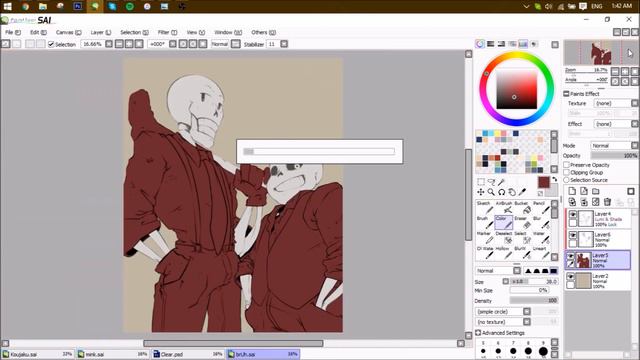Select the Layer2 row in layers panel

click(598, 281)
